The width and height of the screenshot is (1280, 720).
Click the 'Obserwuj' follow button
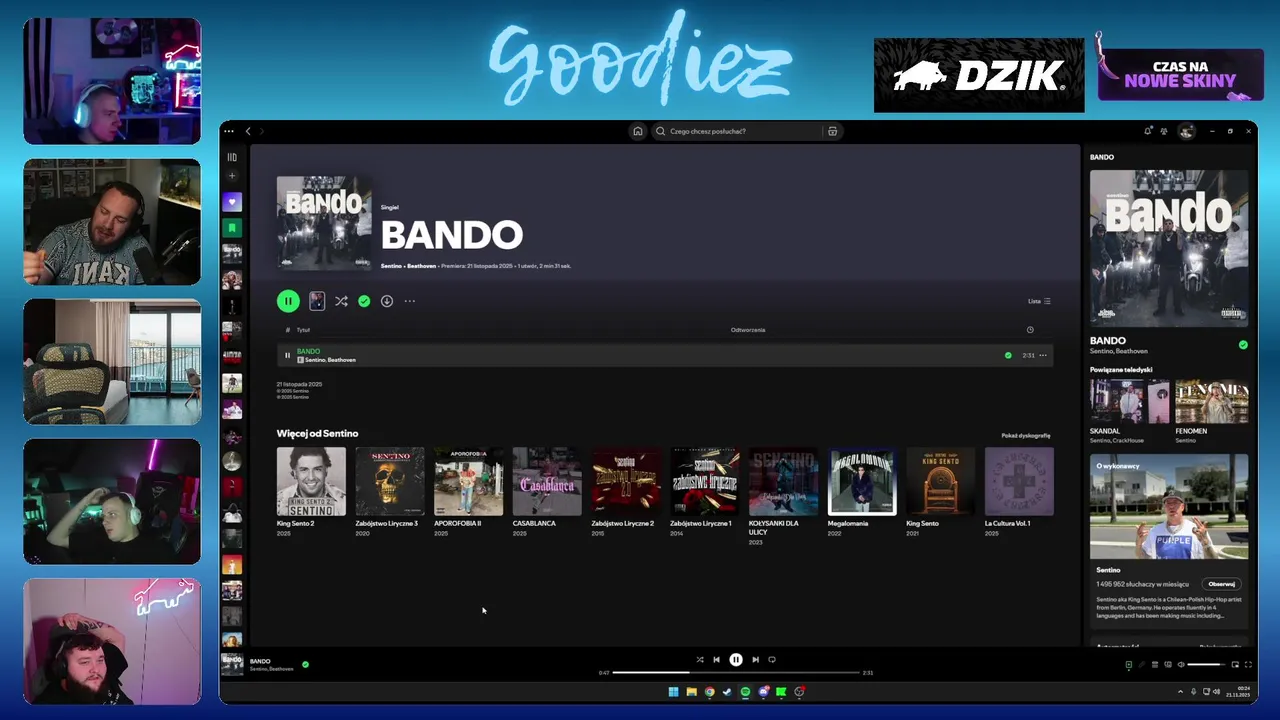[1222, 584]
